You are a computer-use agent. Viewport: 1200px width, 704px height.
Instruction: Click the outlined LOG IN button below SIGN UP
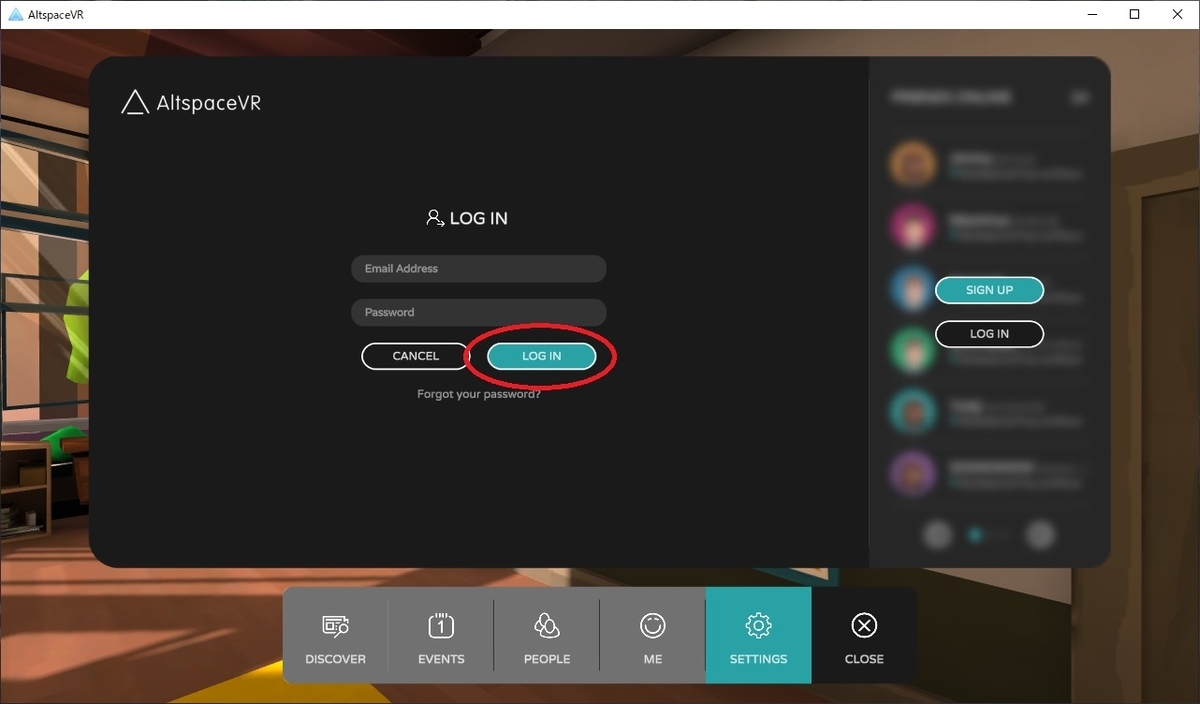989,334
